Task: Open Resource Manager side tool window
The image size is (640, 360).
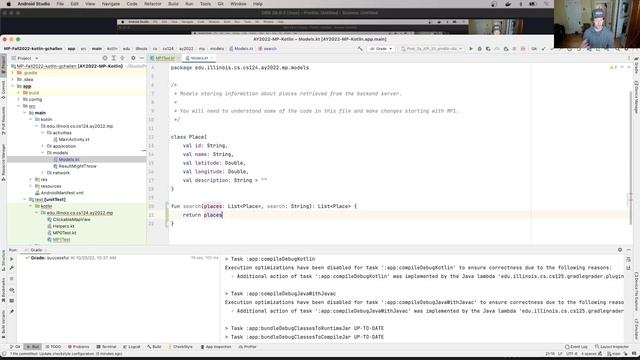Action: tap(3, 162)
